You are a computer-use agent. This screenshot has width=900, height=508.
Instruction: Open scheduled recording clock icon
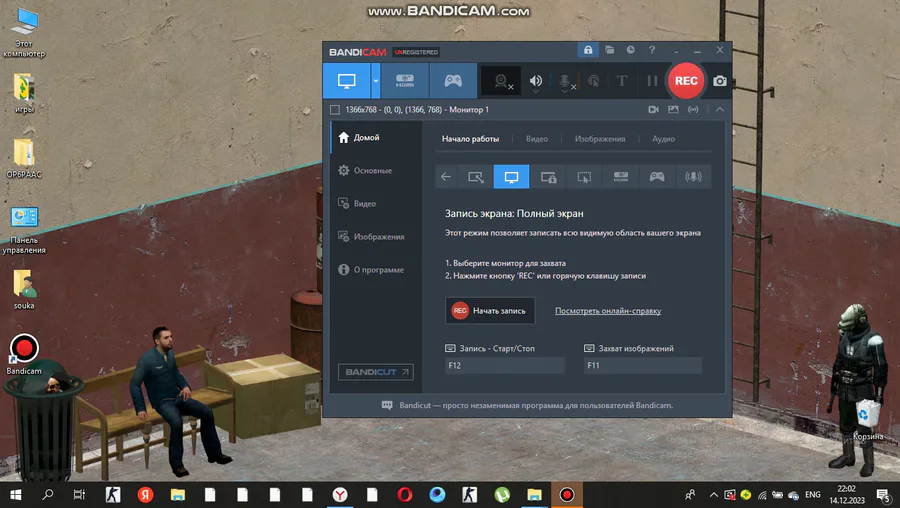(630, 51)
